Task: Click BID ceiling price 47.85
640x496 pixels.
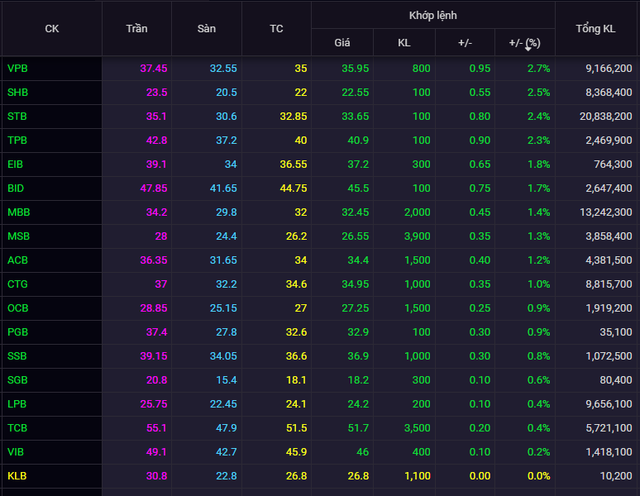Action: tap(153, 188)
